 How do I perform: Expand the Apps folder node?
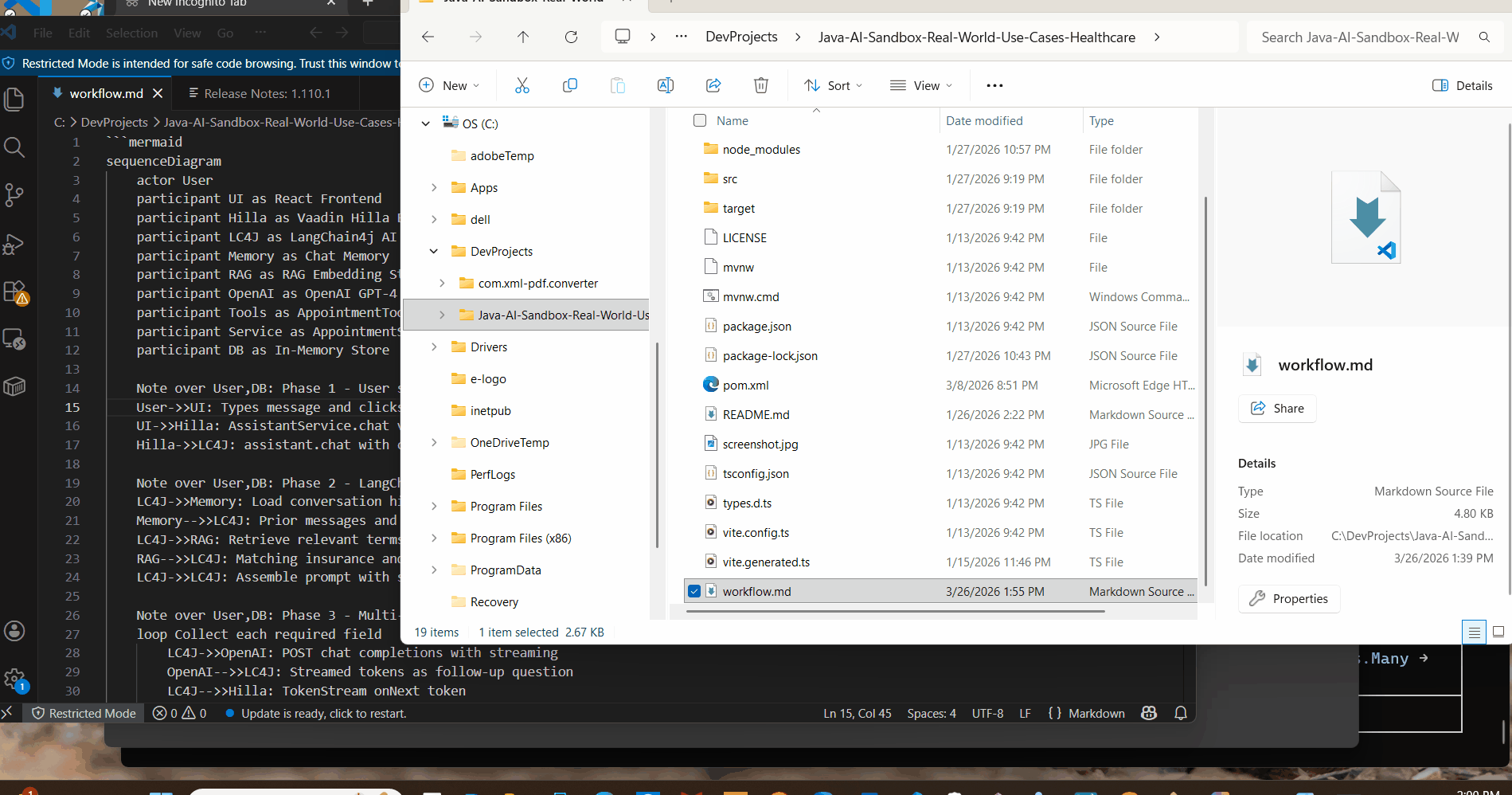434,187
